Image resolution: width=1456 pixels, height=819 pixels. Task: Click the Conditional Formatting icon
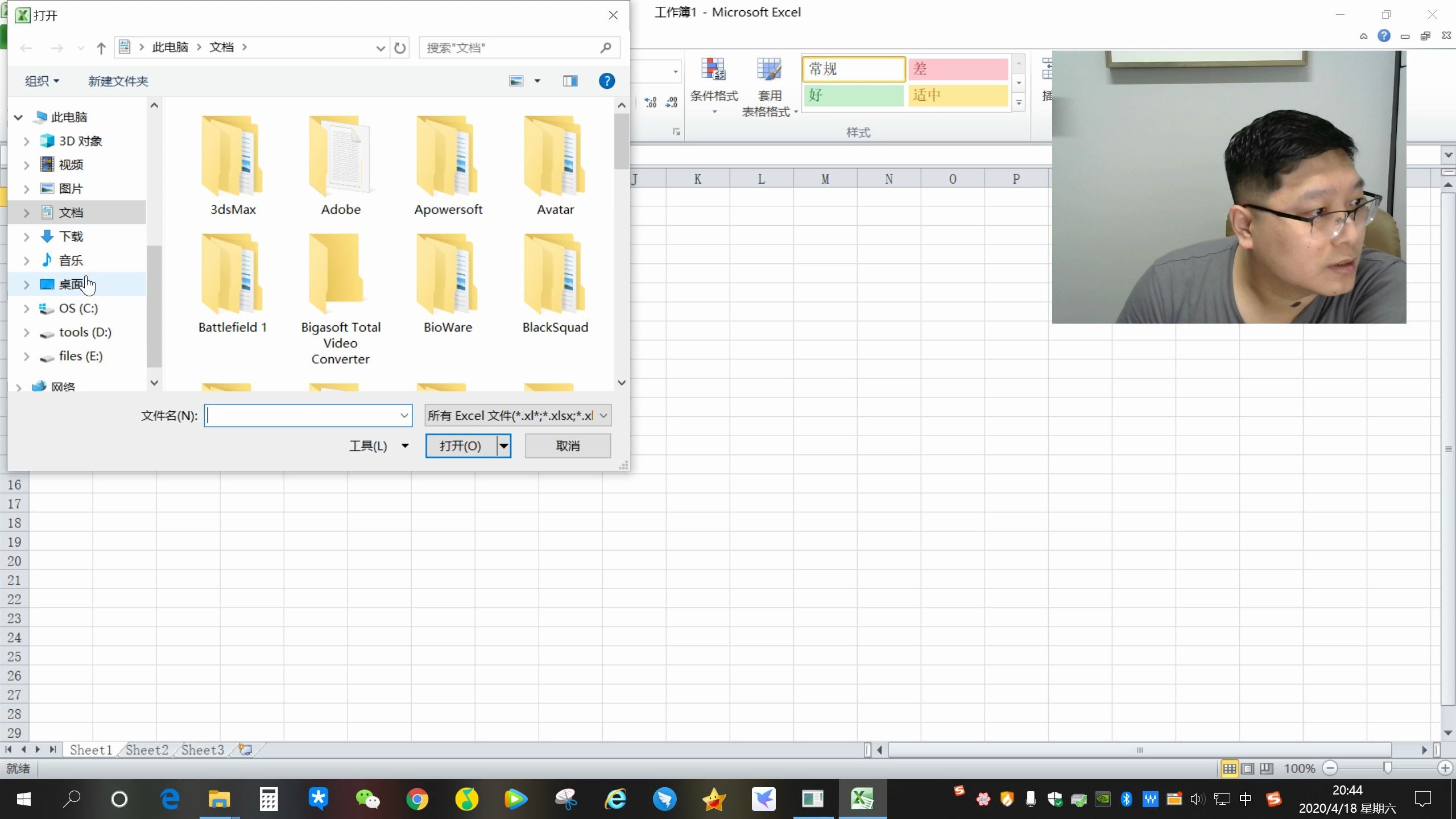coord(714,70)
